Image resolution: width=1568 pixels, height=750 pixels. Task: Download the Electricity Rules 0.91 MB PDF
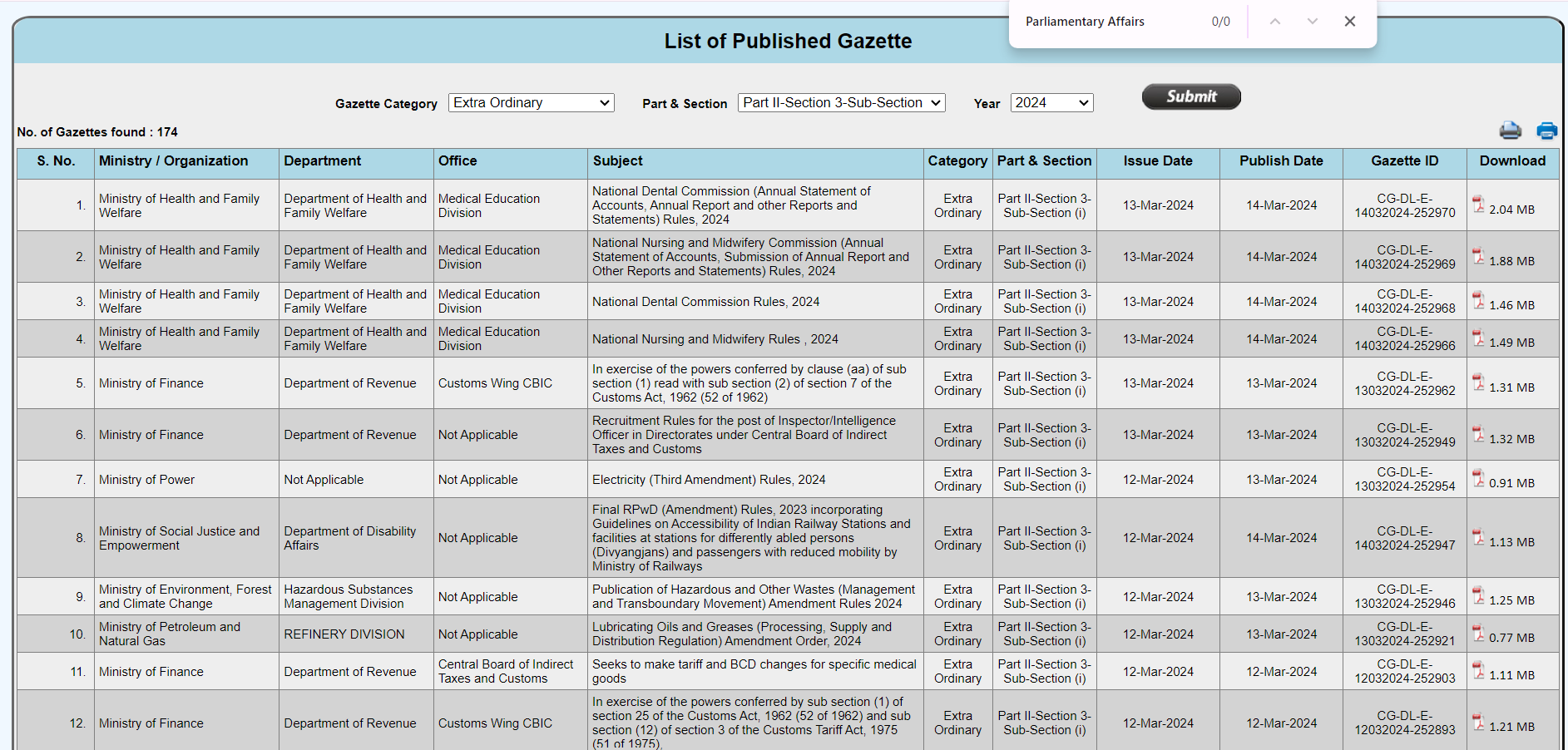tap(1478, 478)
